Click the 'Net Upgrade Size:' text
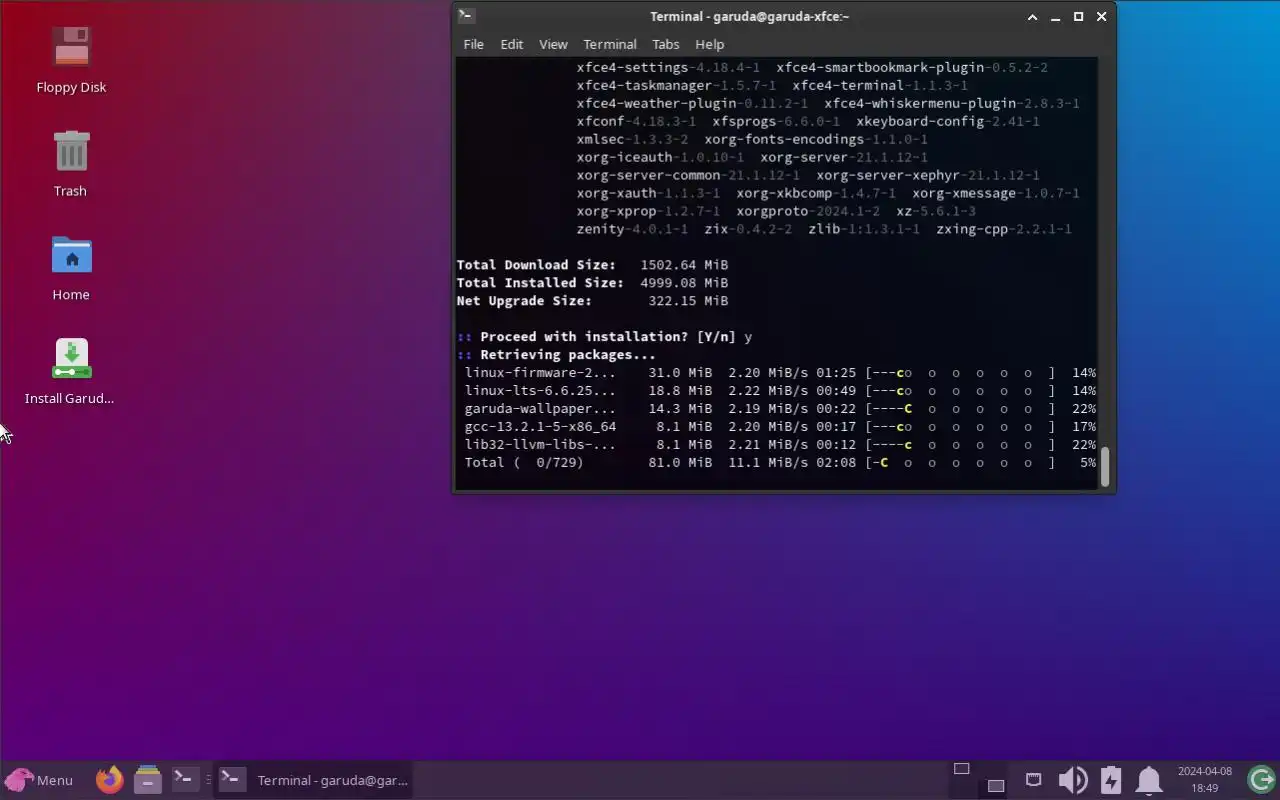The width and height of the screenshot is (1280, 800). [524, 301]
